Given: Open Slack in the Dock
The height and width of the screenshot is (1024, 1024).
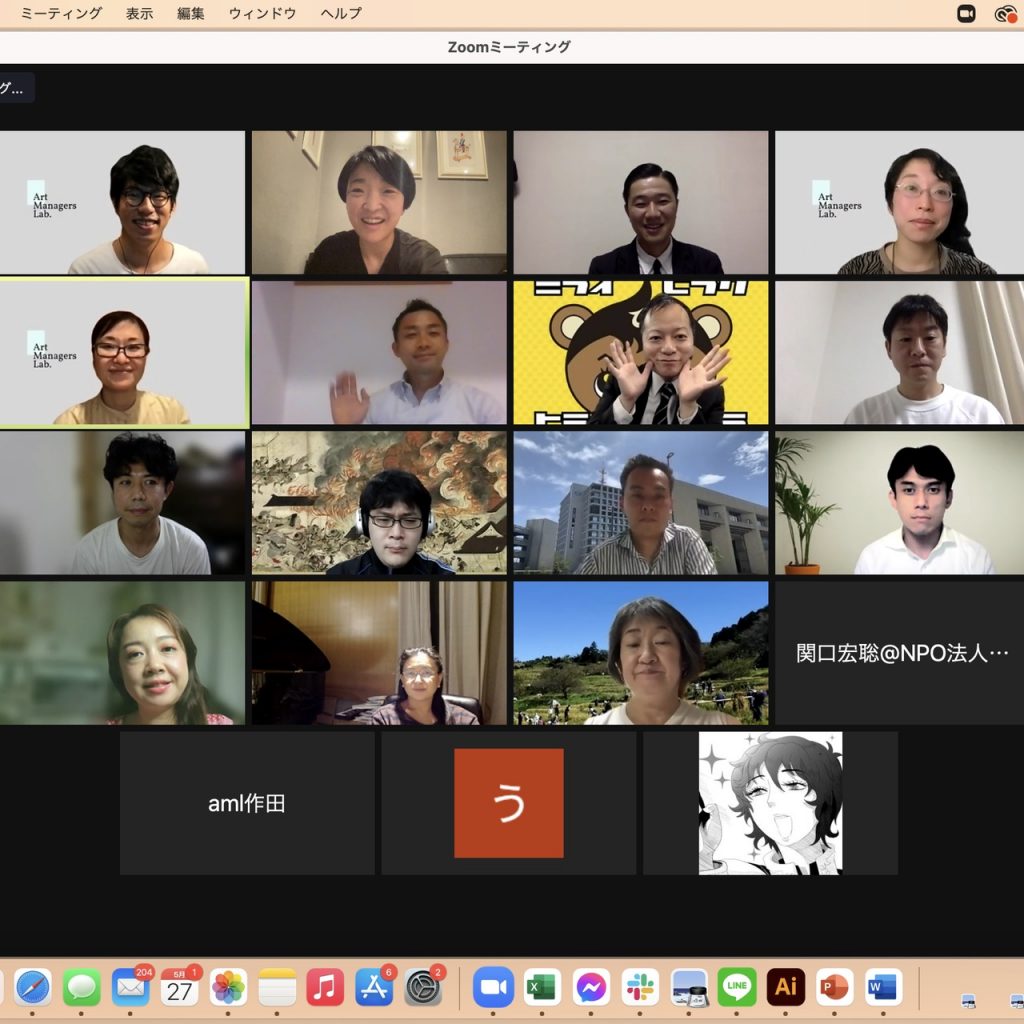Looking at the screenshot, I should click(x=640, y=987).
